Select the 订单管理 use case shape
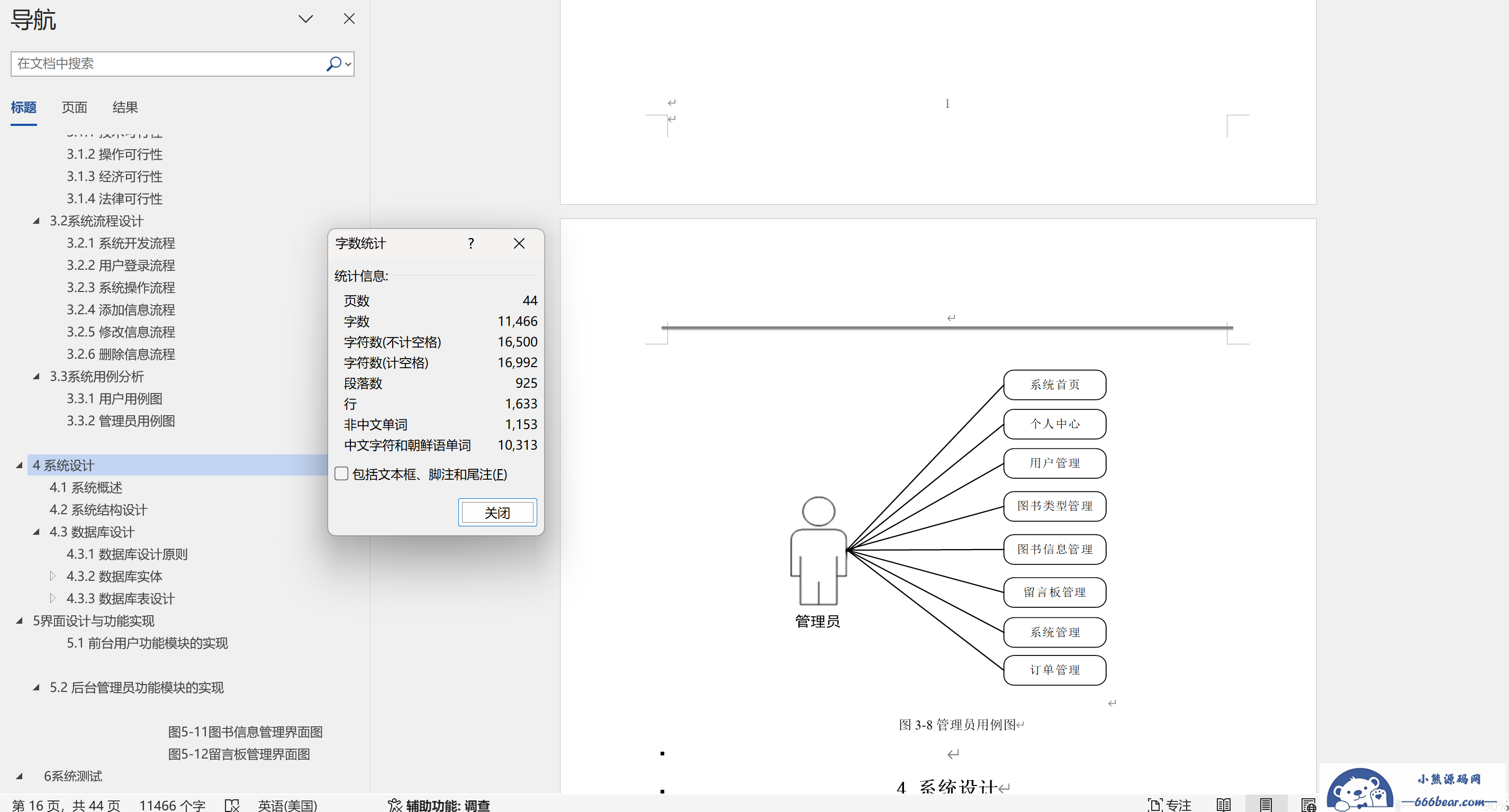 [1054, 670]
